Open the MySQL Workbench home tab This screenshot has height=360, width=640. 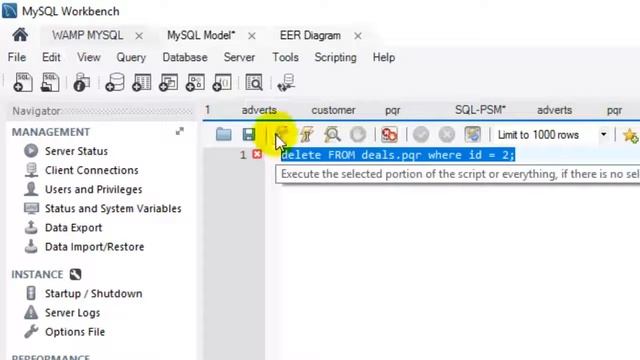20,35
